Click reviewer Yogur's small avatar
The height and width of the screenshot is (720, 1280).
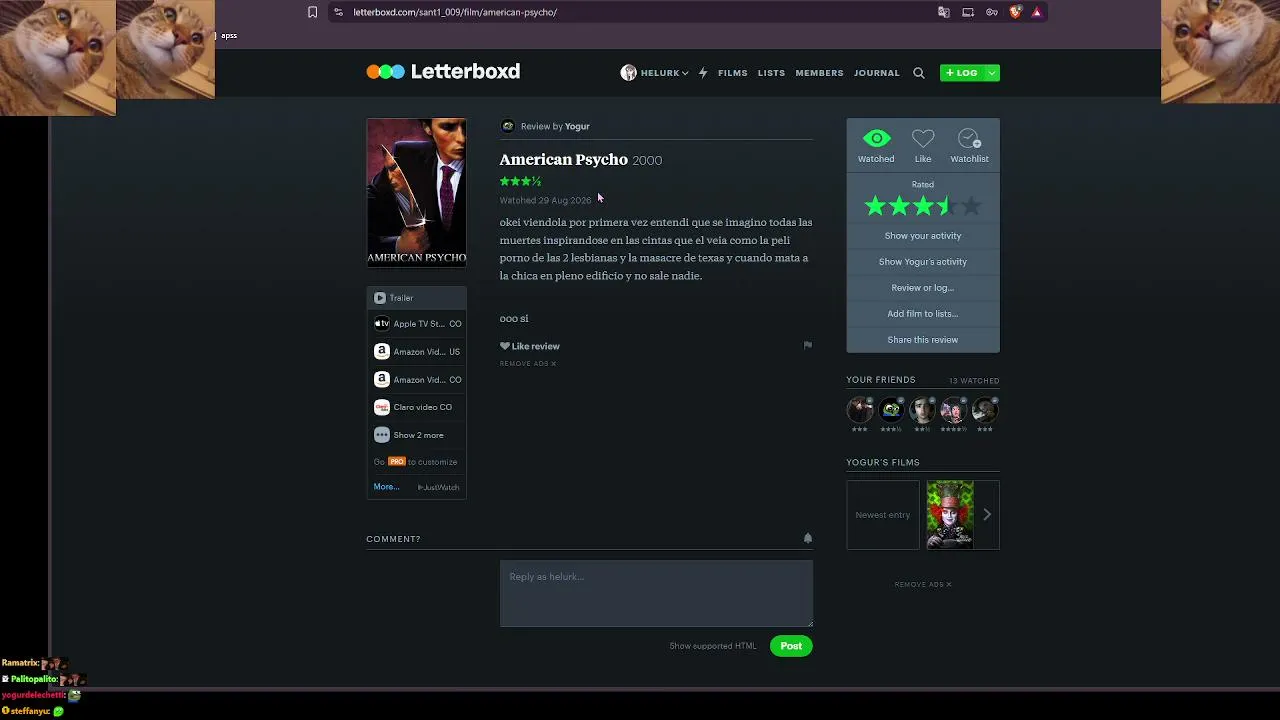point(508,126)
